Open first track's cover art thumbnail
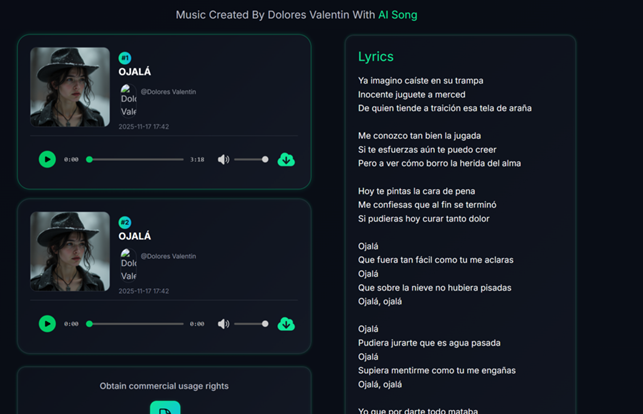 pos(70,87)
